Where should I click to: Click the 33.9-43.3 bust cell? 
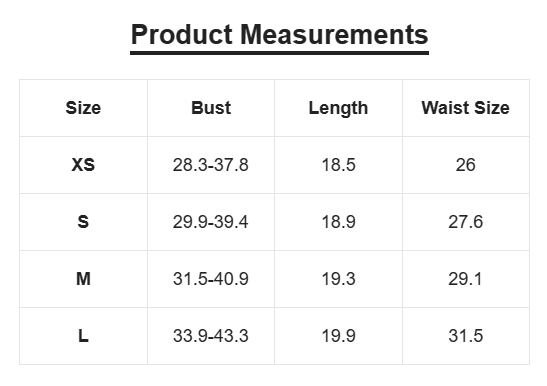point(211,336)
